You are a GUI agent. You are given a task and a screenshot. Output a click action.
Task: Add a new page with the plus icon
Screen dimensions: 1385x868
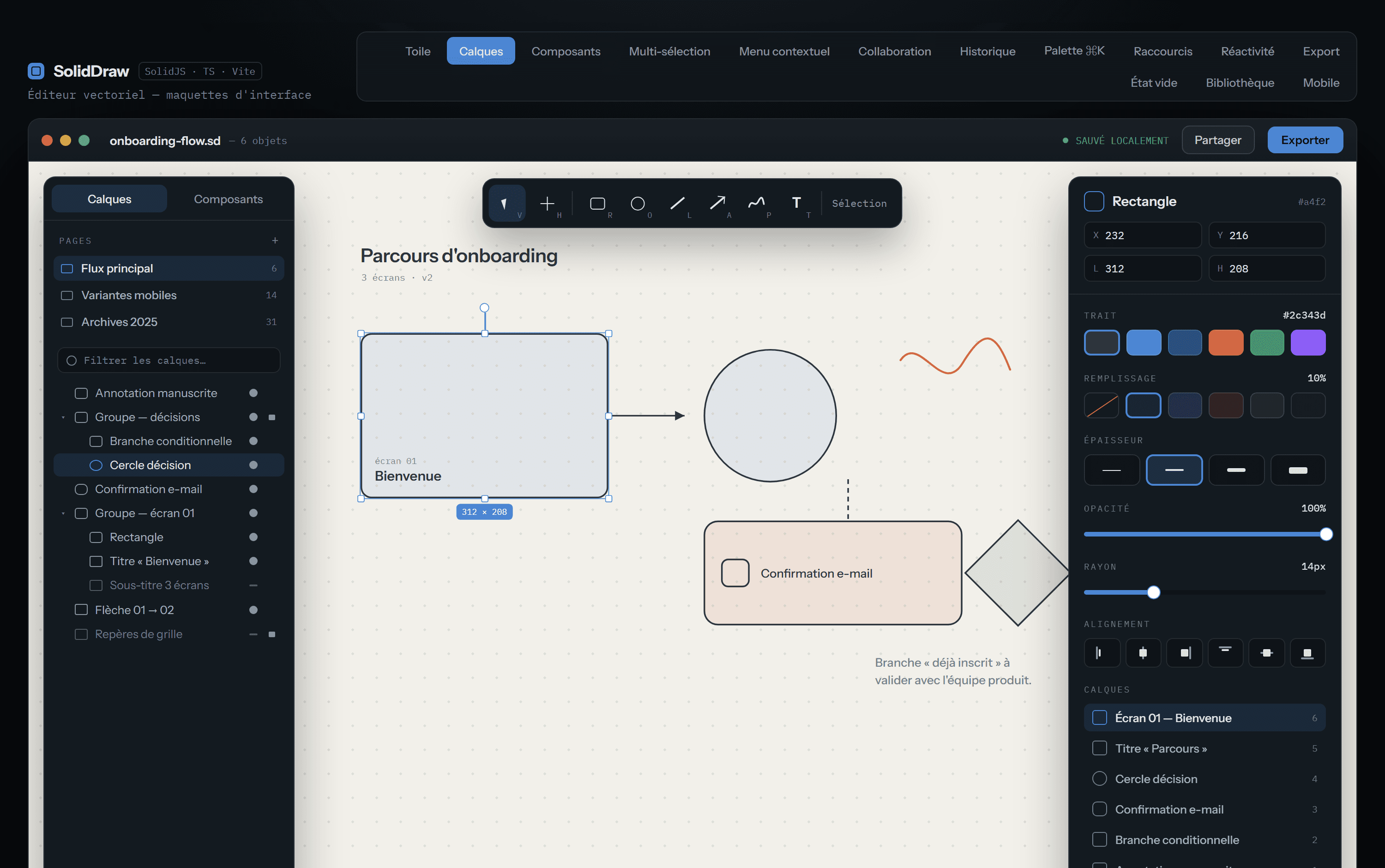click(275, 241)
